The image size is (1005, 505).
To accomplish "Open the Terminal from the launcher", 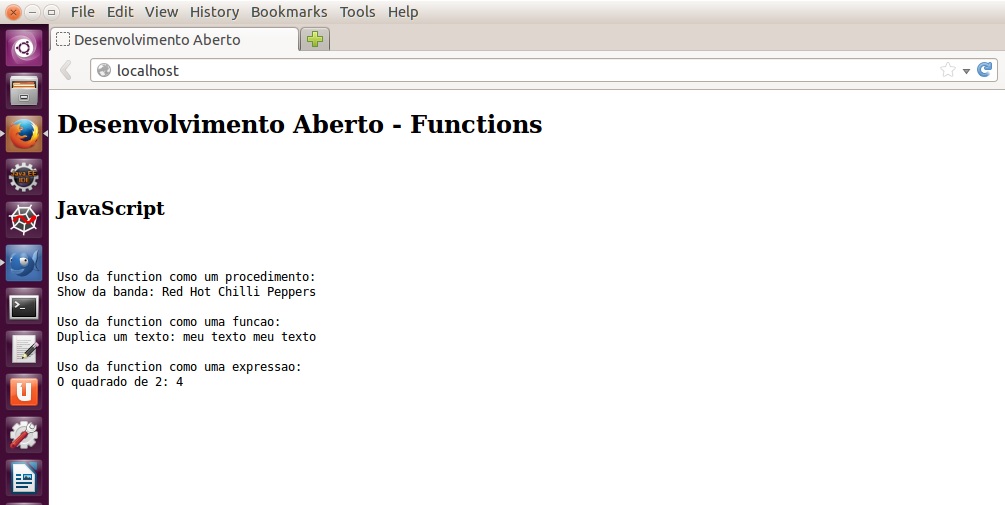I will pos(24,306).
